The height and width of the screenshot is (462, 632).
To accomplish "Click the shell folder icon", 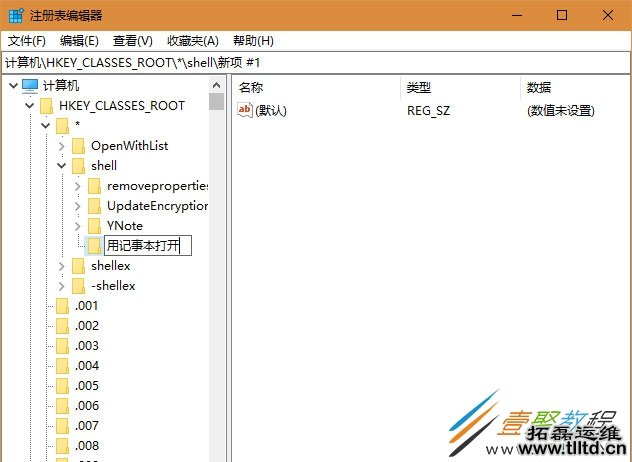I will point(79,166).
